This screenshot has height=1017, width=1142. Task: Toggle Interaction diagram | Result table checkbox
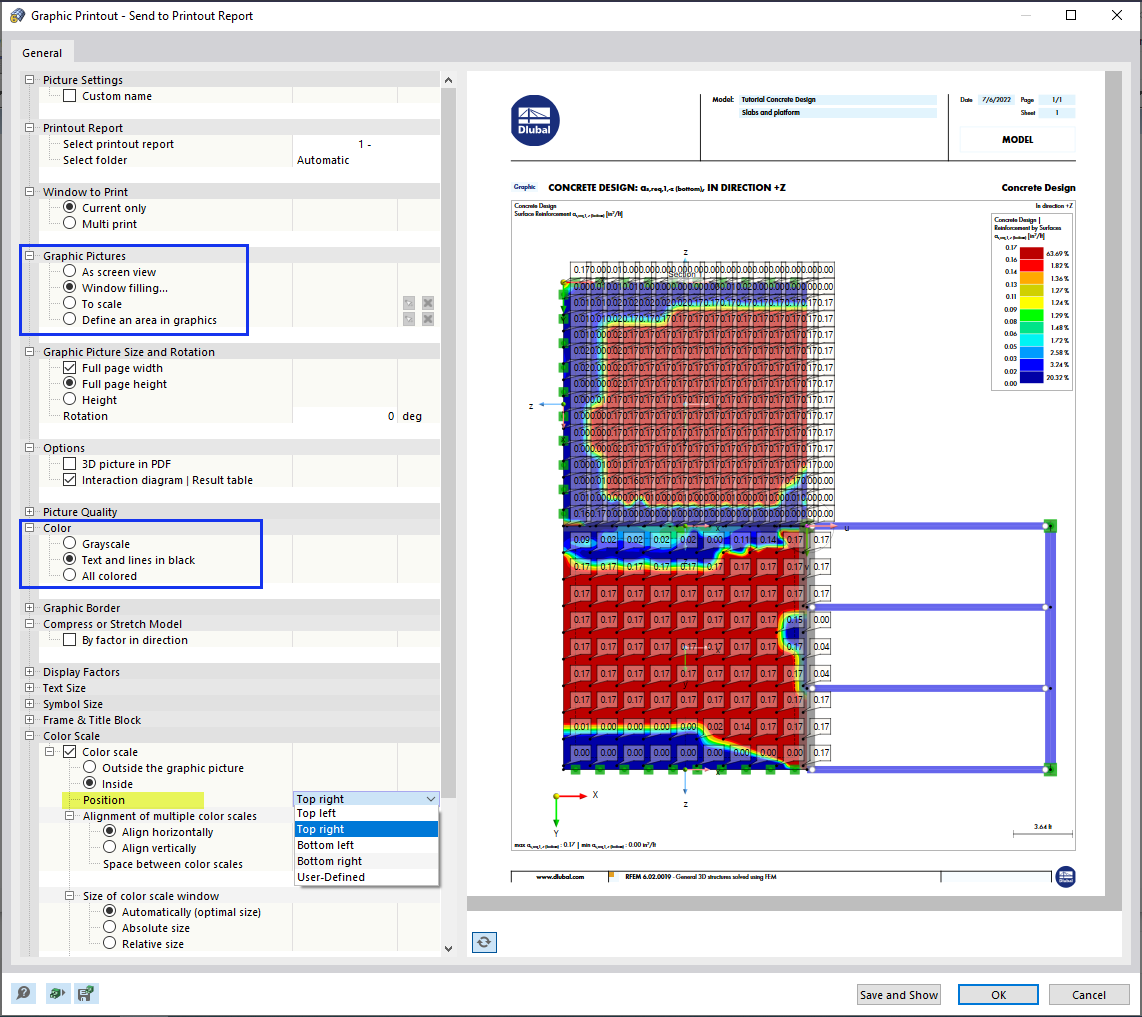69,479
